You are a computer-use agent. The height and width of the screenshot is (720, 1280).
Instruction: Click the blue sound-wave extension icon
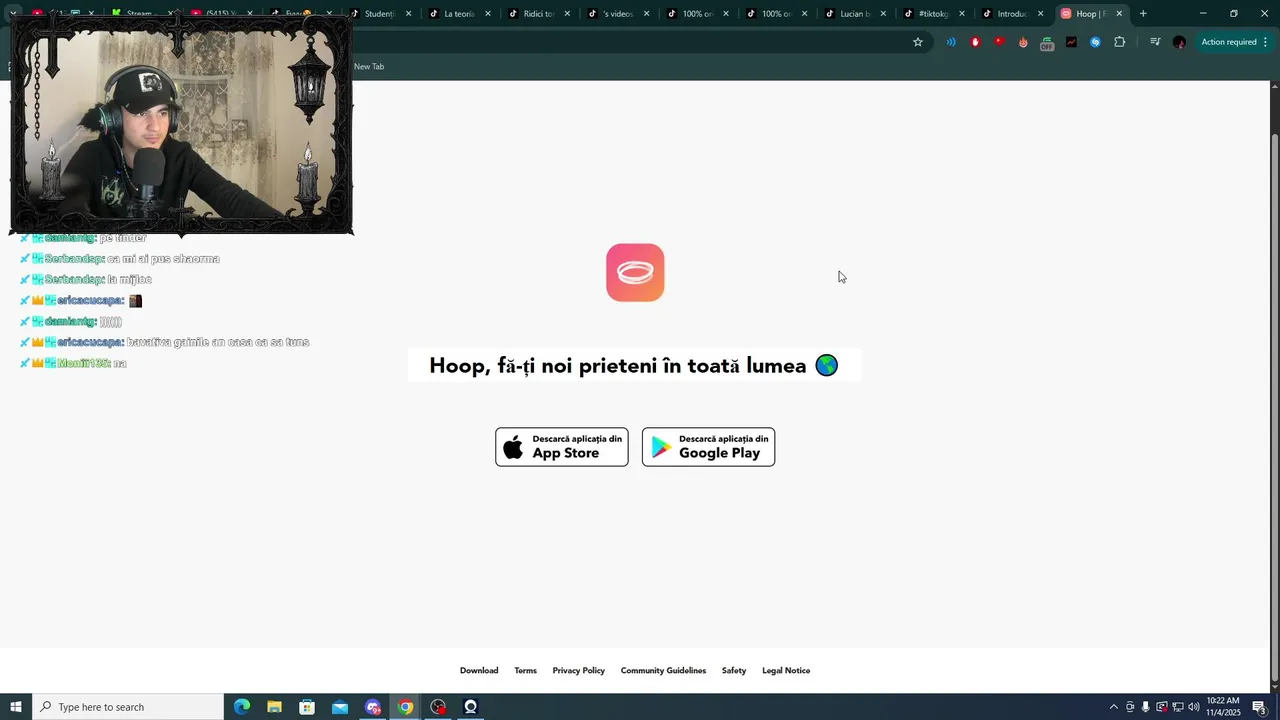(950, 42)
